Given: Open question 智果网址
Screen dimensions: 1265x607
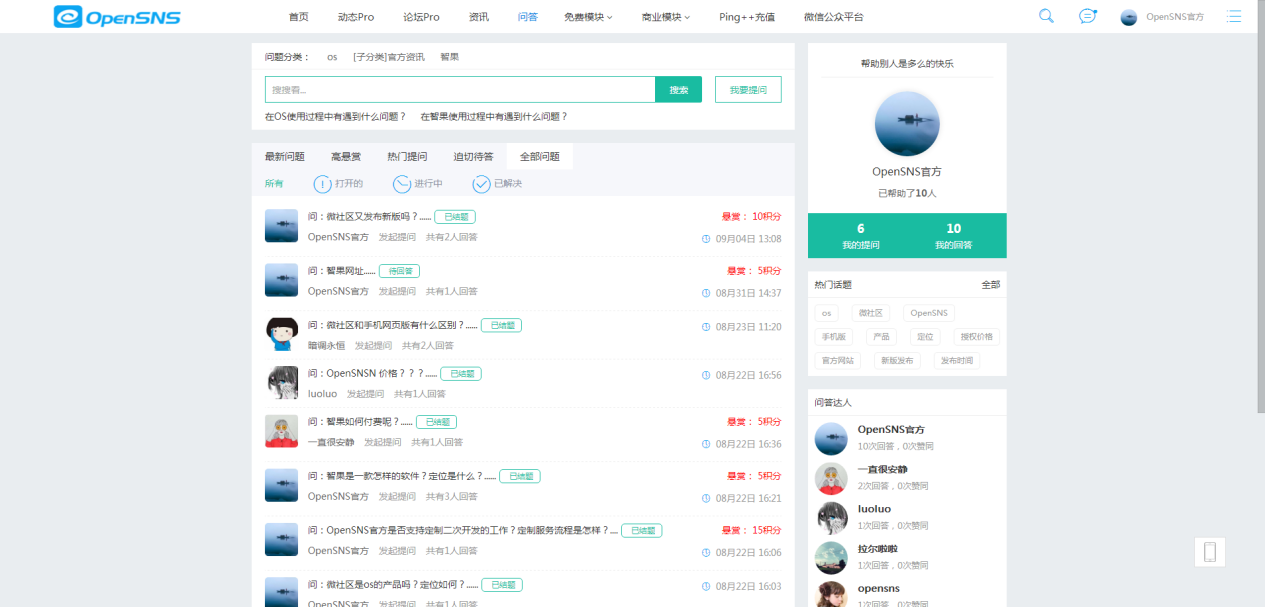Looking at the screenshot, I should click(x=341, y=271).
